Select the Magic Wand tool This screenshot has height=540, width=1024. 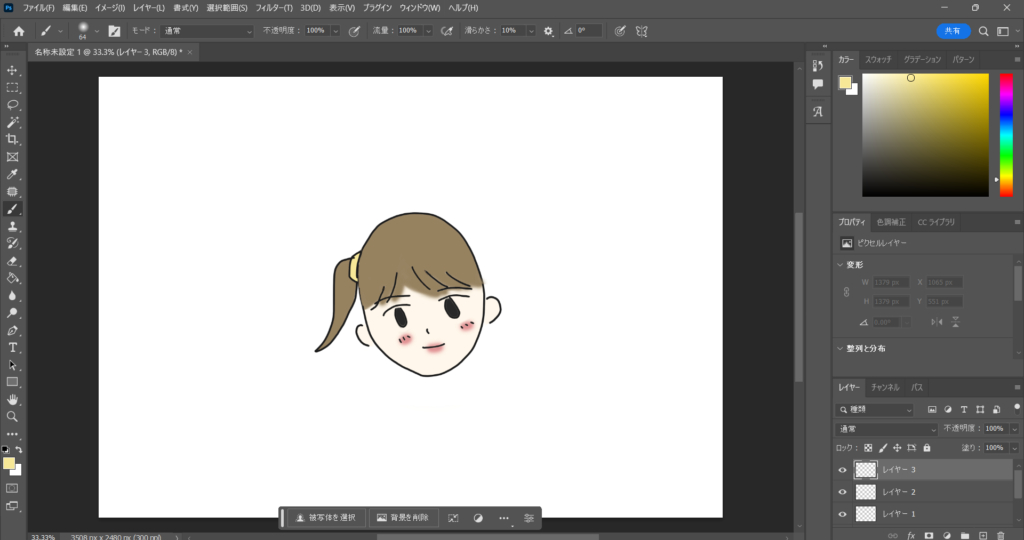[x=13, y=122]
